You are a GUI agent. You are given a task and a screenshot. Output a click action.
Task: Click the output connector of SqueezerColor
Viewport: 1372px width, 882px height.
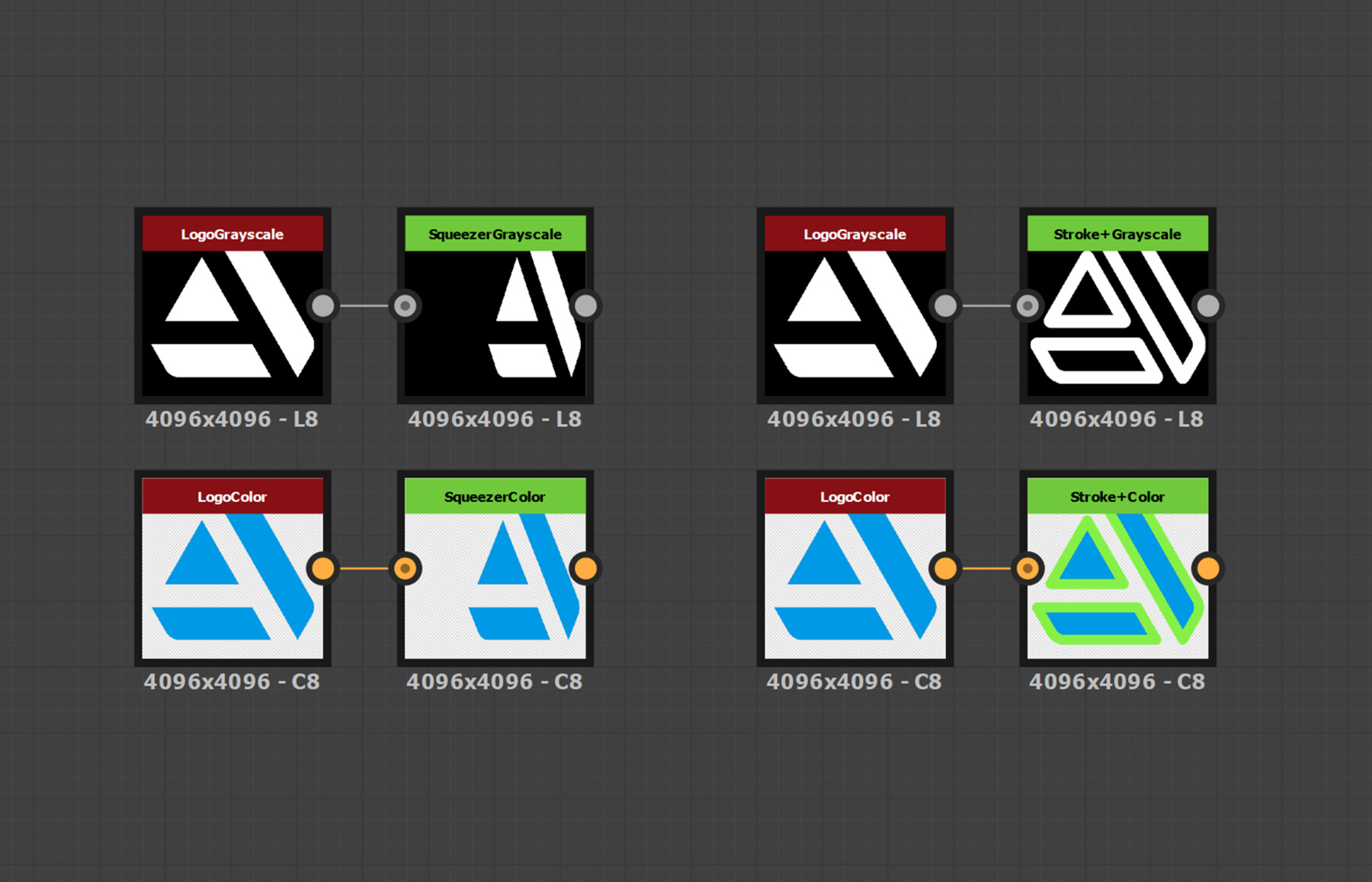pyautogui.click(x=586, y=568)
